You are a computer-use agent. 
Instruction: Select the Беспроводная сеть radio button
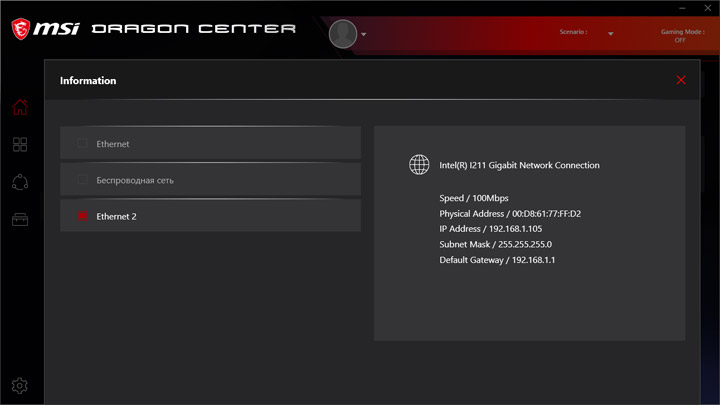coord(82,180)
